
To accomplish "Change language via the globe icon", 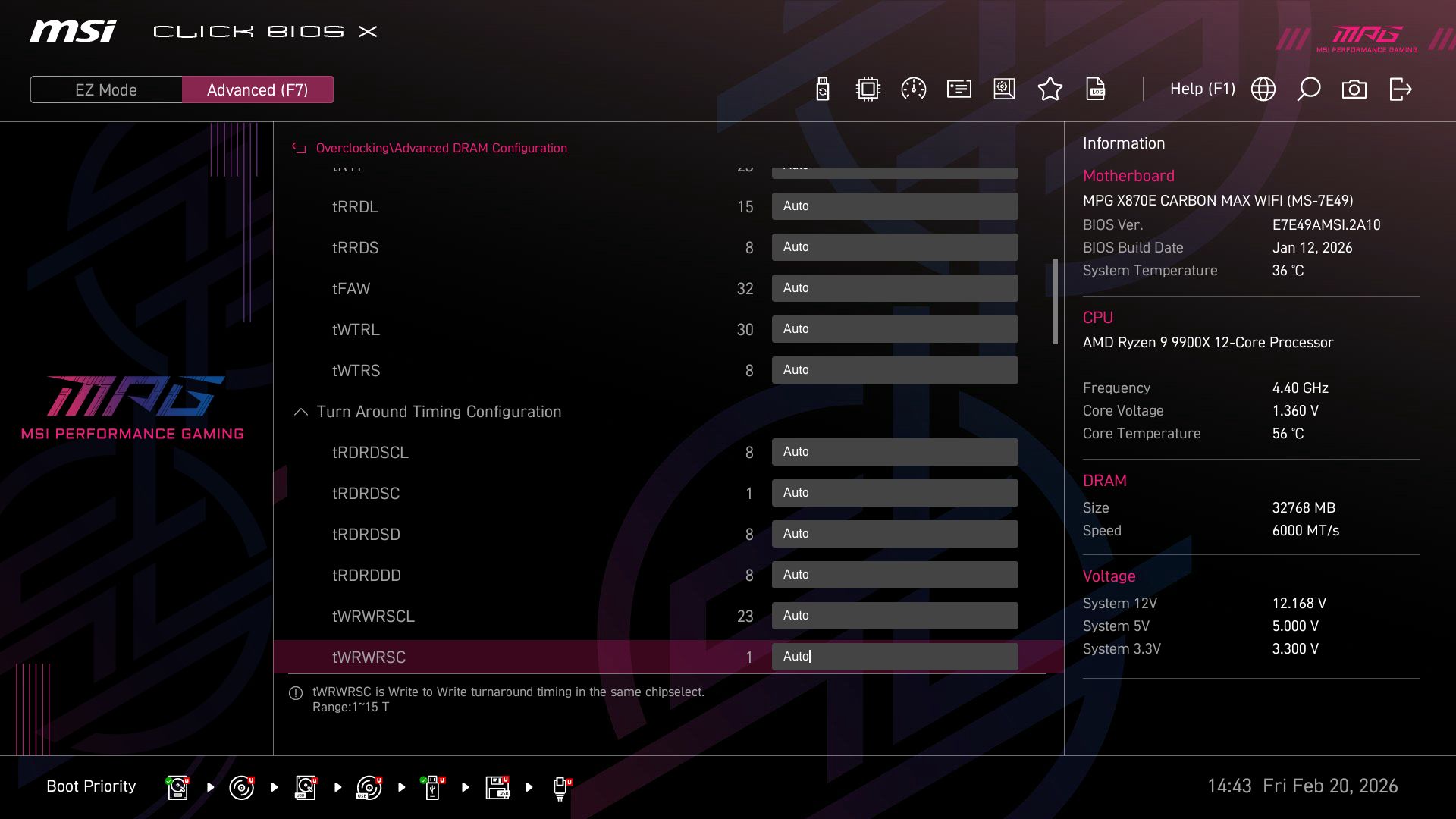I will pos(1263,89).
